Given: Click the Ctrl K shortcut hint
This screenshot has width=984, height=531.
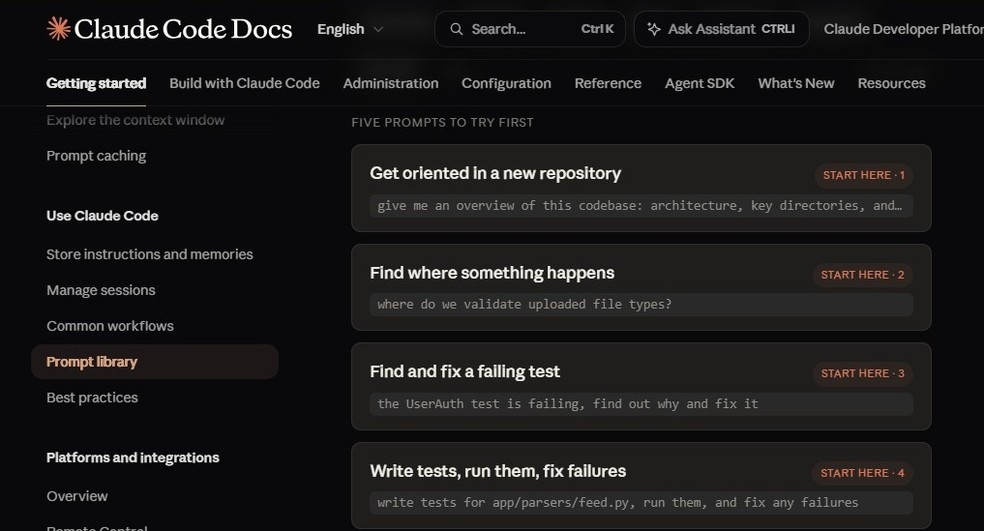Looking at the screenshot, I should (x=597, y=29).
